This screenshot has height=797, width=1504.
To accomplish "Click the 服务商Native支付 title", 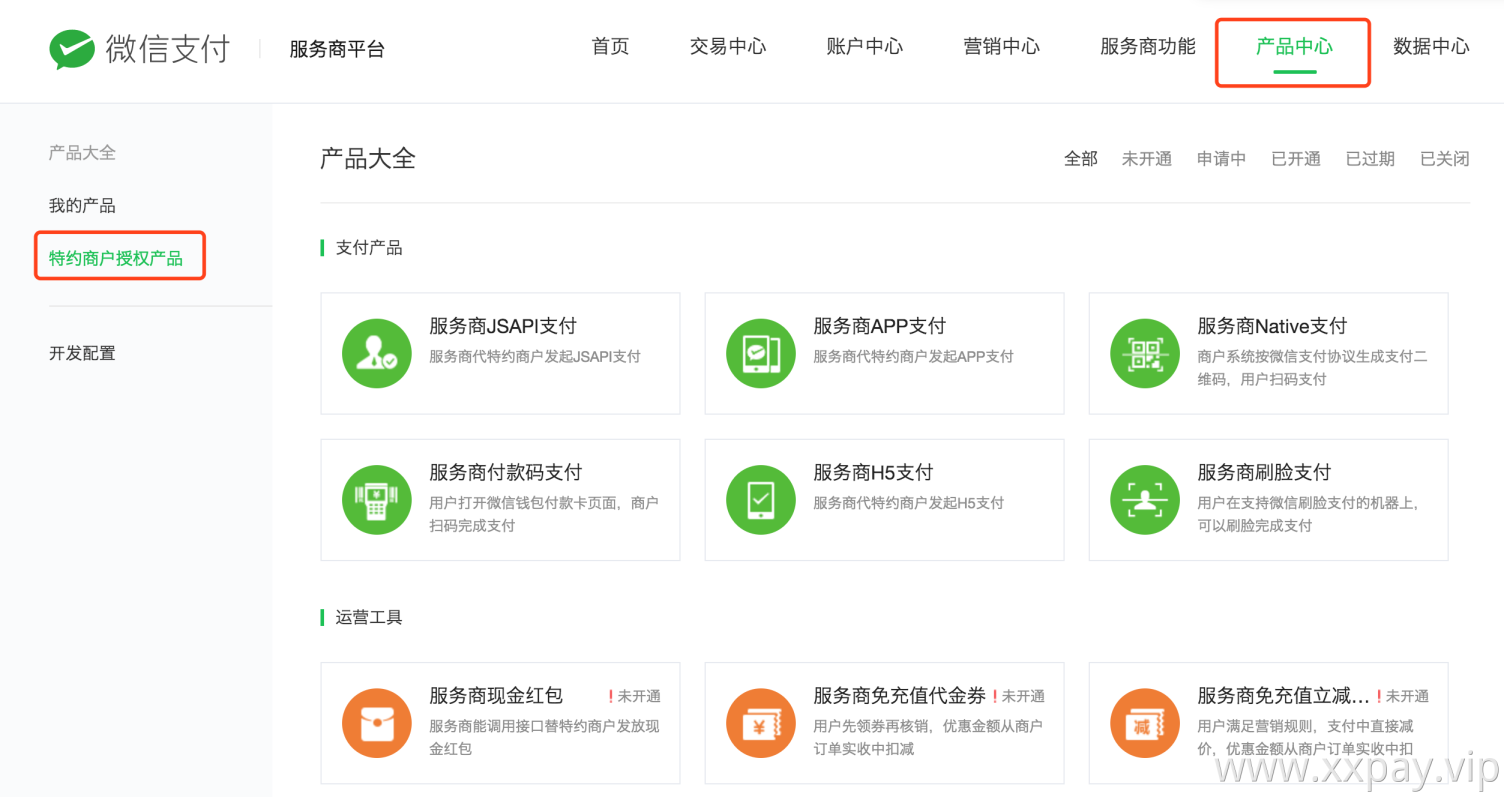I will [1272, 326].
